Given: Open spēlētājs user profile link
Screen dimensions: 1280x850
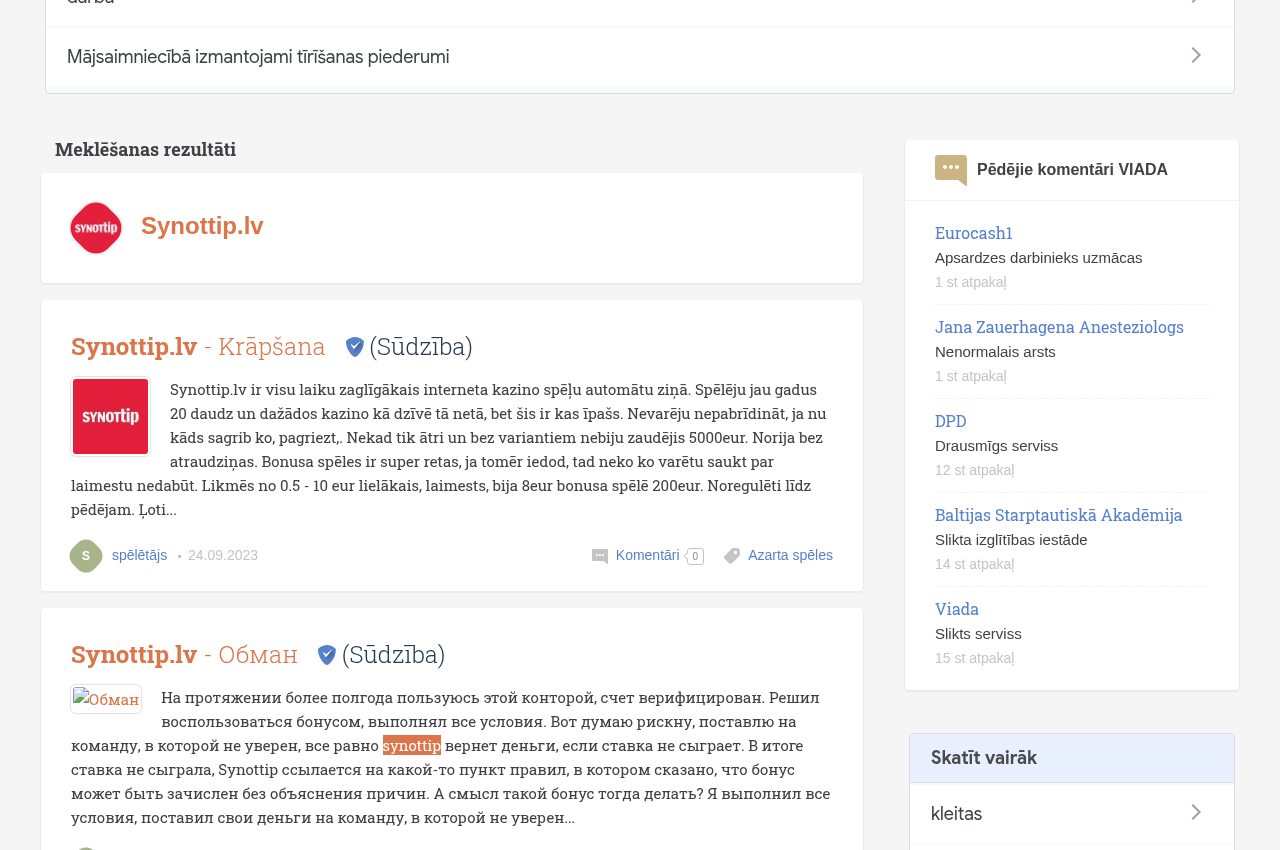Looking at the screenshot, I should pyautogui.click(x=140, y=555).
